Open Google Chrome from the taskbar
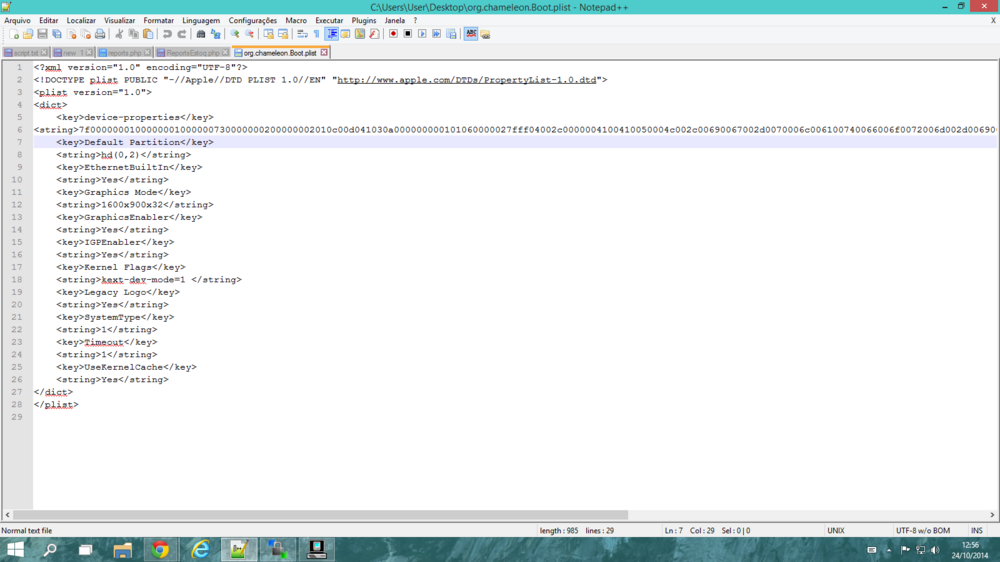The width and height of the screenshot is (1000, 562). point(160,549)
